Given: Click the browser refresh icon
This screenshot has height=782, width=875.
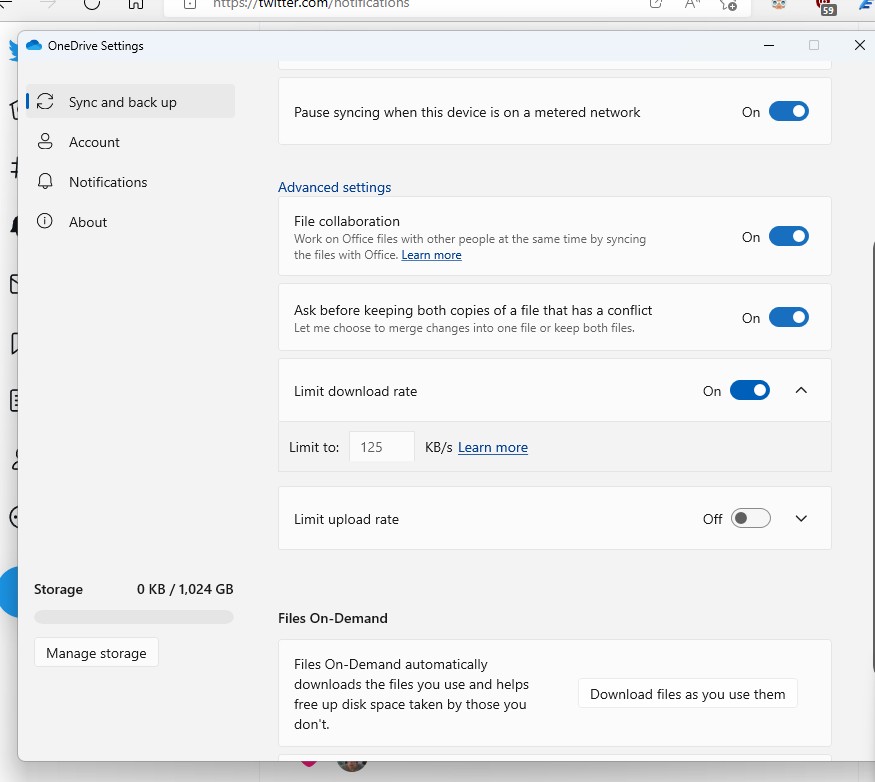Looking at the screenshot, I should click(x=92, y=4).
